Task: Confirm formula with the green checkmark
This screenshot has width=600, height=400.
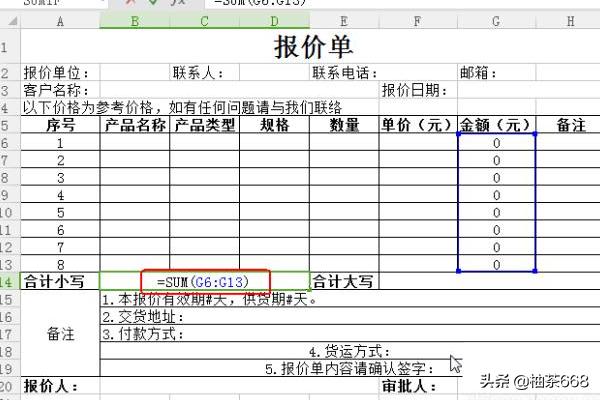Action: (x=152, y=3)
